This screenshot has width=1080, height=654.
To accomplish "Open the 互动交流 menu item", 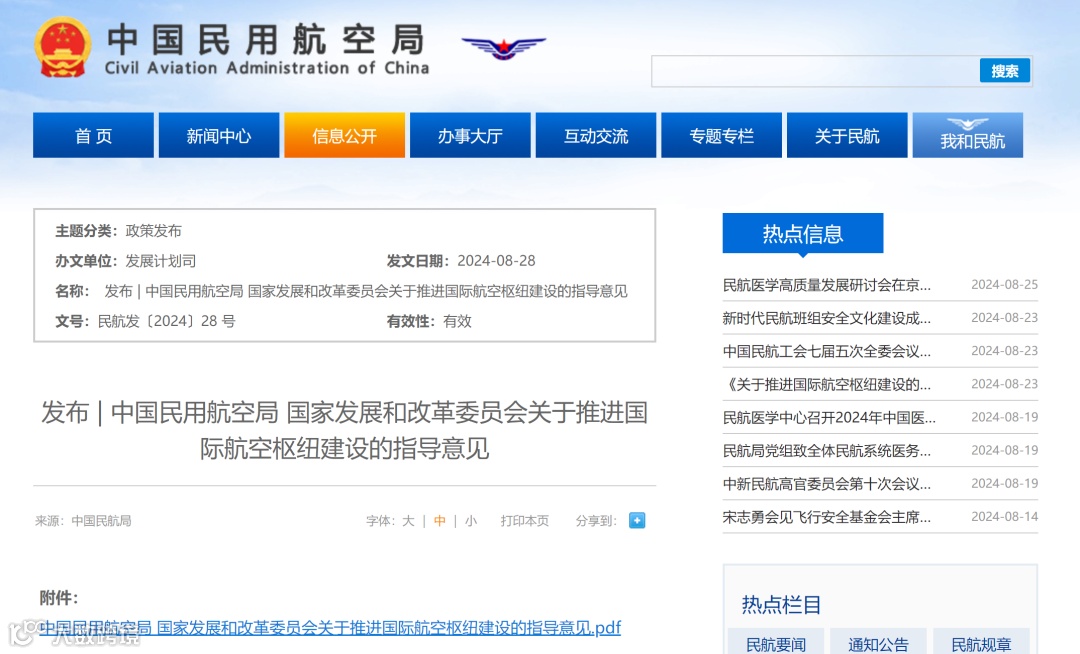I will click(596, 136).
